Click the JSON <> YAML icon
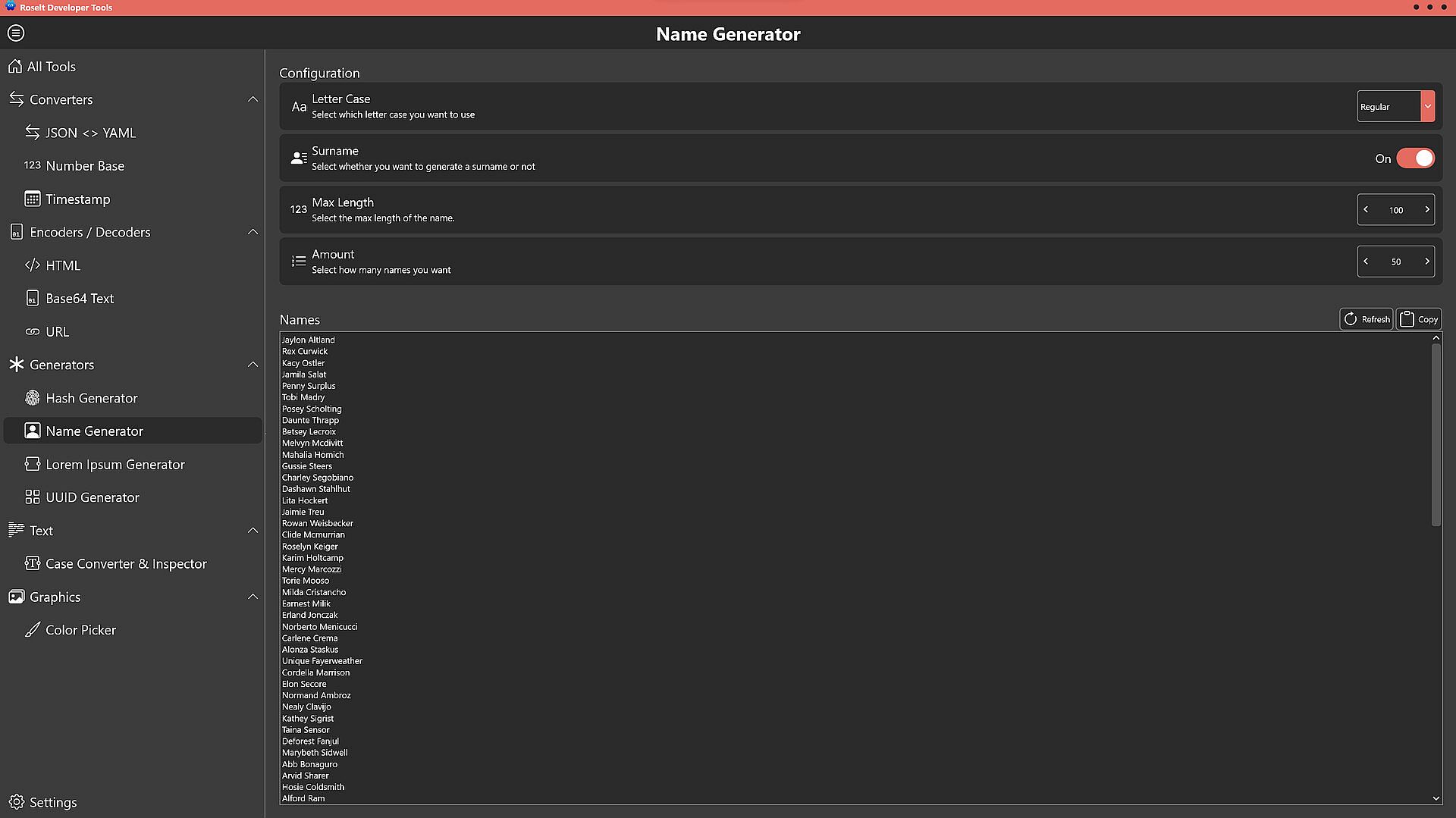The height and width of the screenshot is (818, 1456). (x=32, y=133)
